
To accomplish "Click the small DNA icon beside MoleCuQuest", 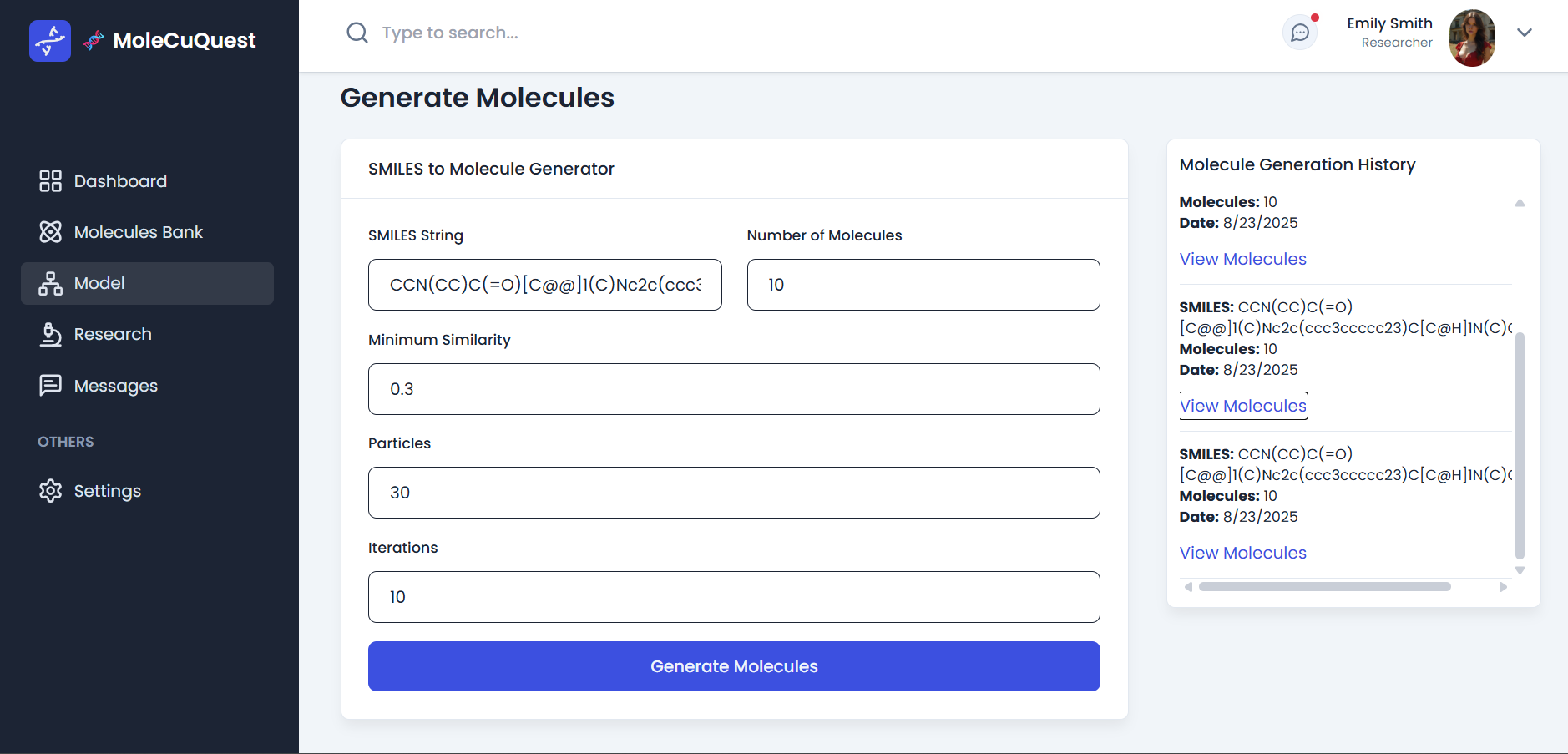I will tap(94, 40).
